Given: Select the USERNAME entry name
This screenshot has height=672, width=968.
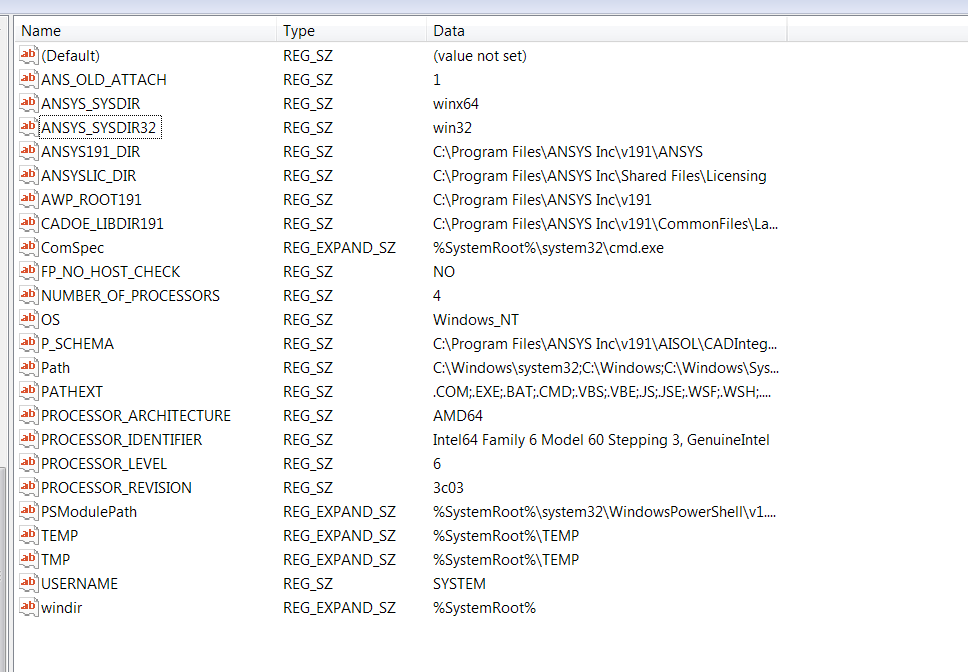Looking at the screenshot, I should point(79,584).
